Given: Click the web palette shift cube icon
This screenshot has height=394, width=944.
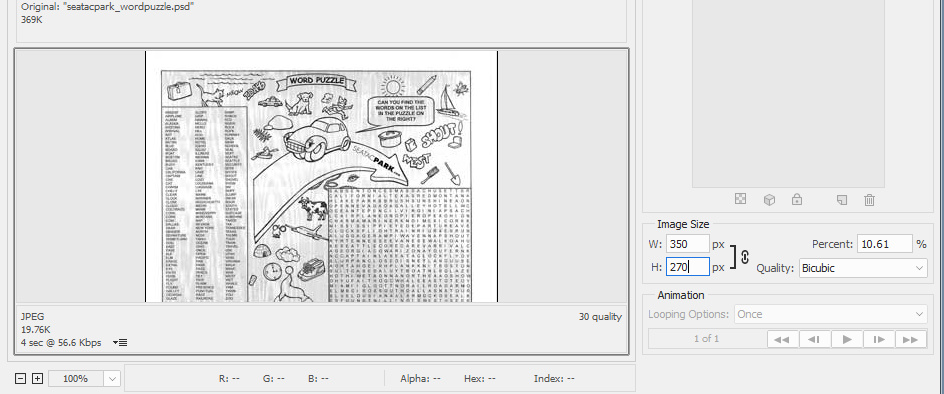Looking at the screenshot, I should [x=769, y=199].
